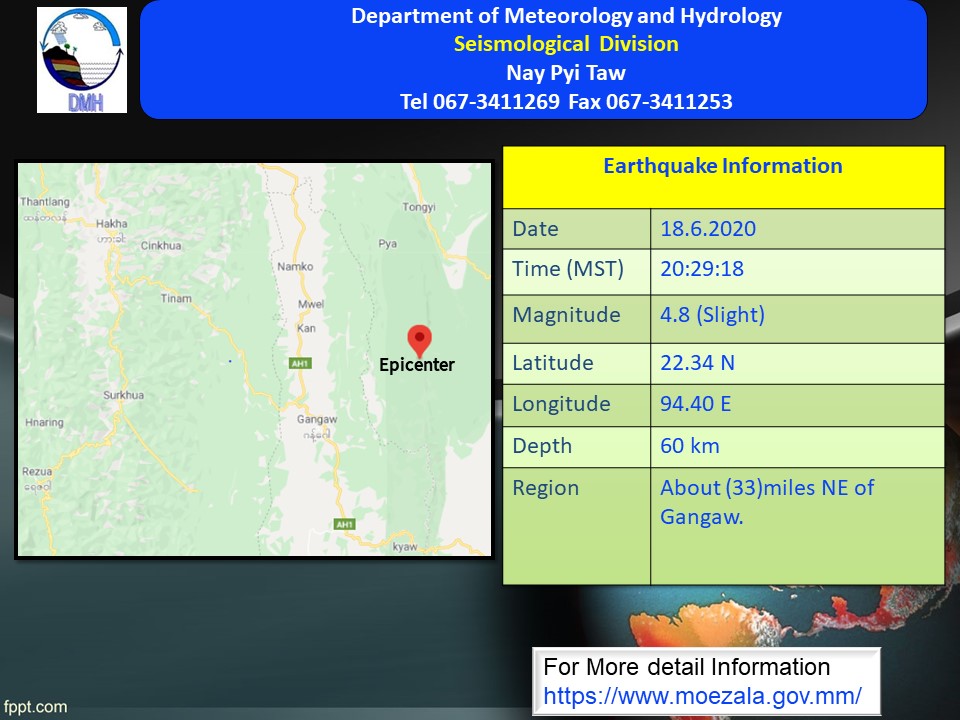
Task: Select the Gangaw town label on the map
Action: (315, 420)
